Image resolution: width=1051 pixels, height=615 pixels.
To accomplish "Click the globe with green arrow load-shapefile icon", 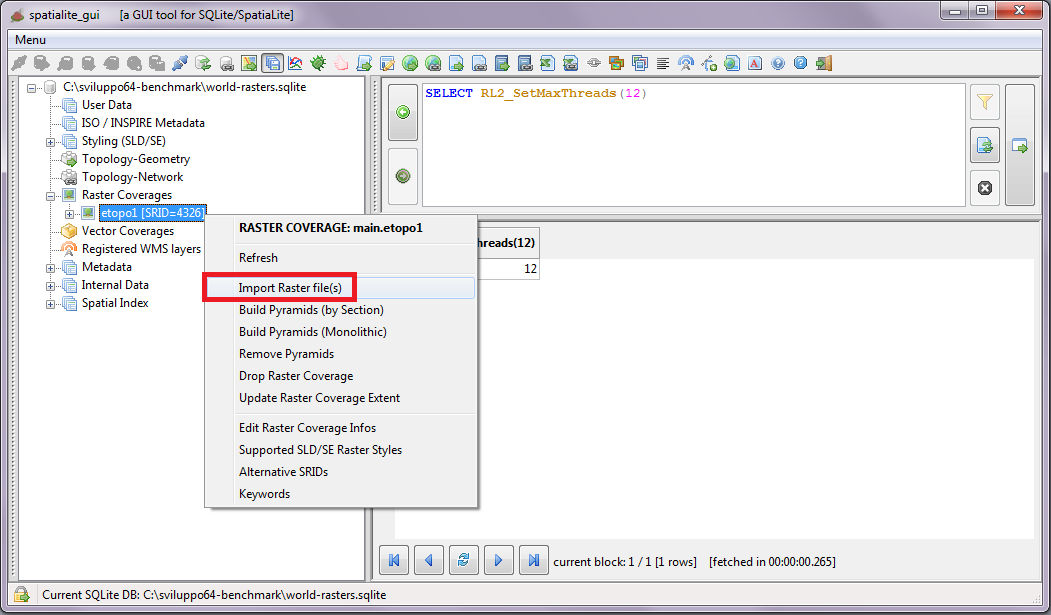I will coord(410,63).
